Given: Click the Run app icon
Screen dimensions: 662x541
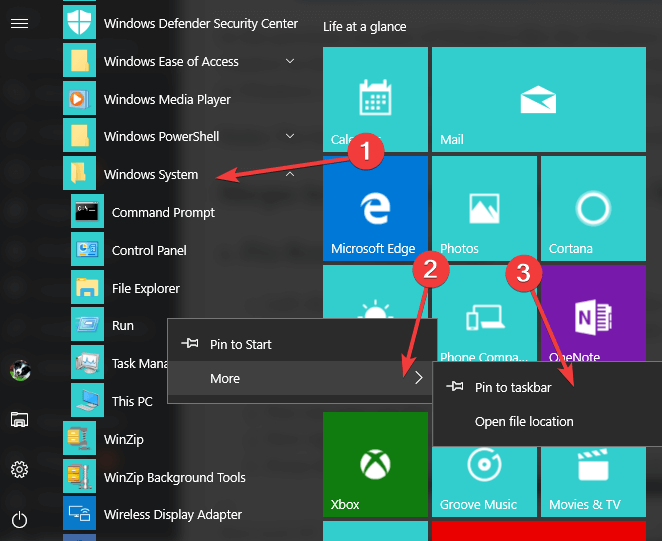Looking at the screenshot, I should point(87,325).
